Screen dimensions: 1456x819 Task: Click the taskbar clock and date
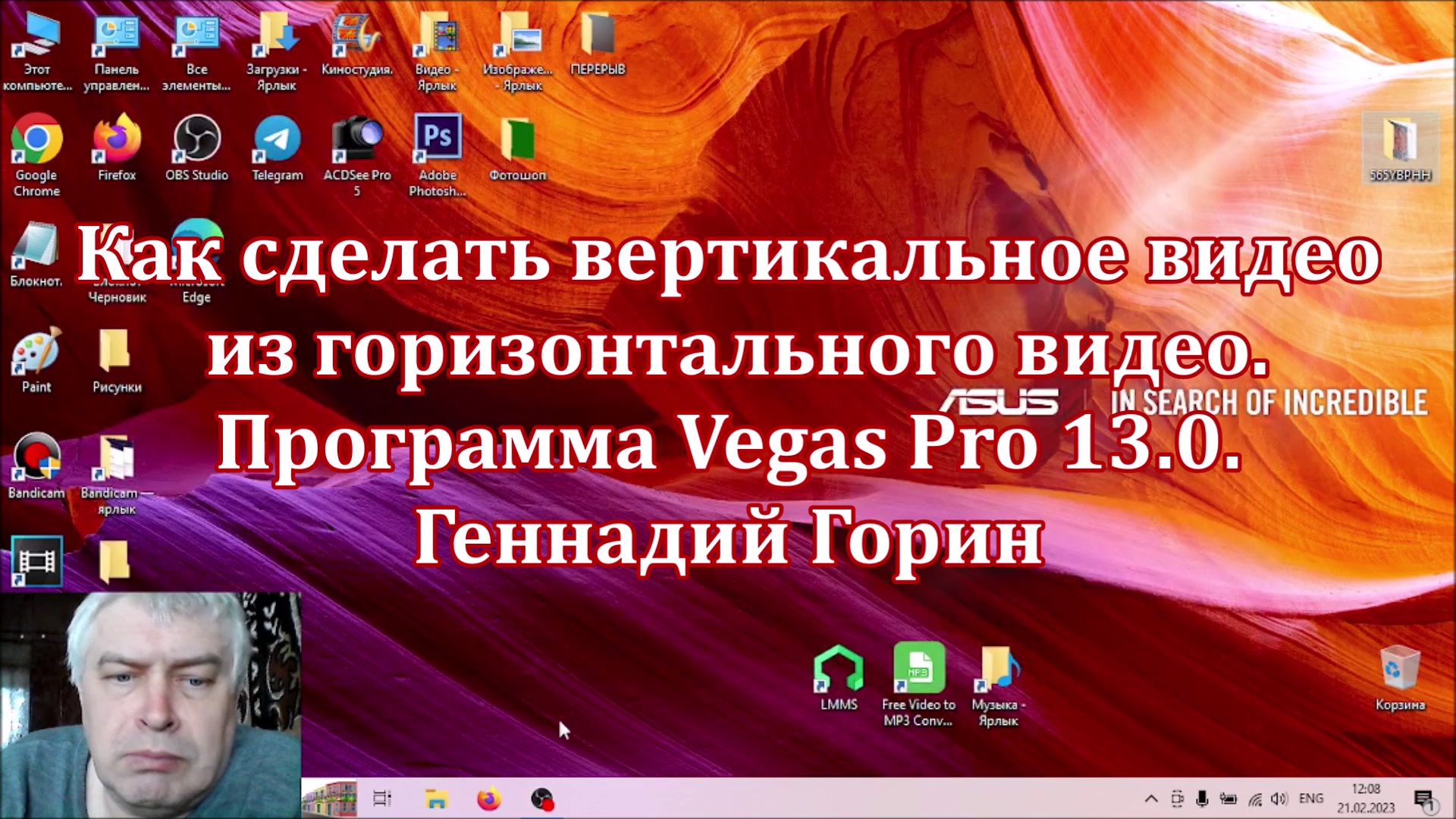point(1366,799)
